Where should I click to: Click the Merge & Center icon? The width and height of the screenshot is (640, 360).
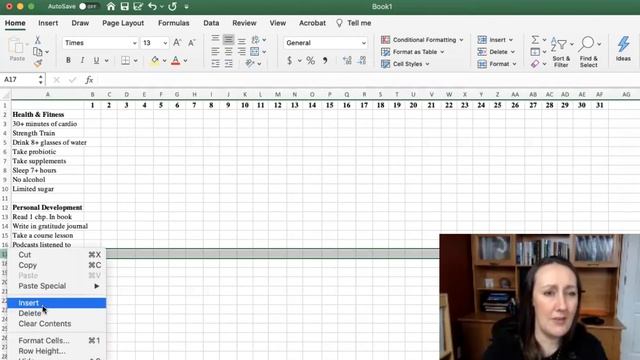pos(255,51)
